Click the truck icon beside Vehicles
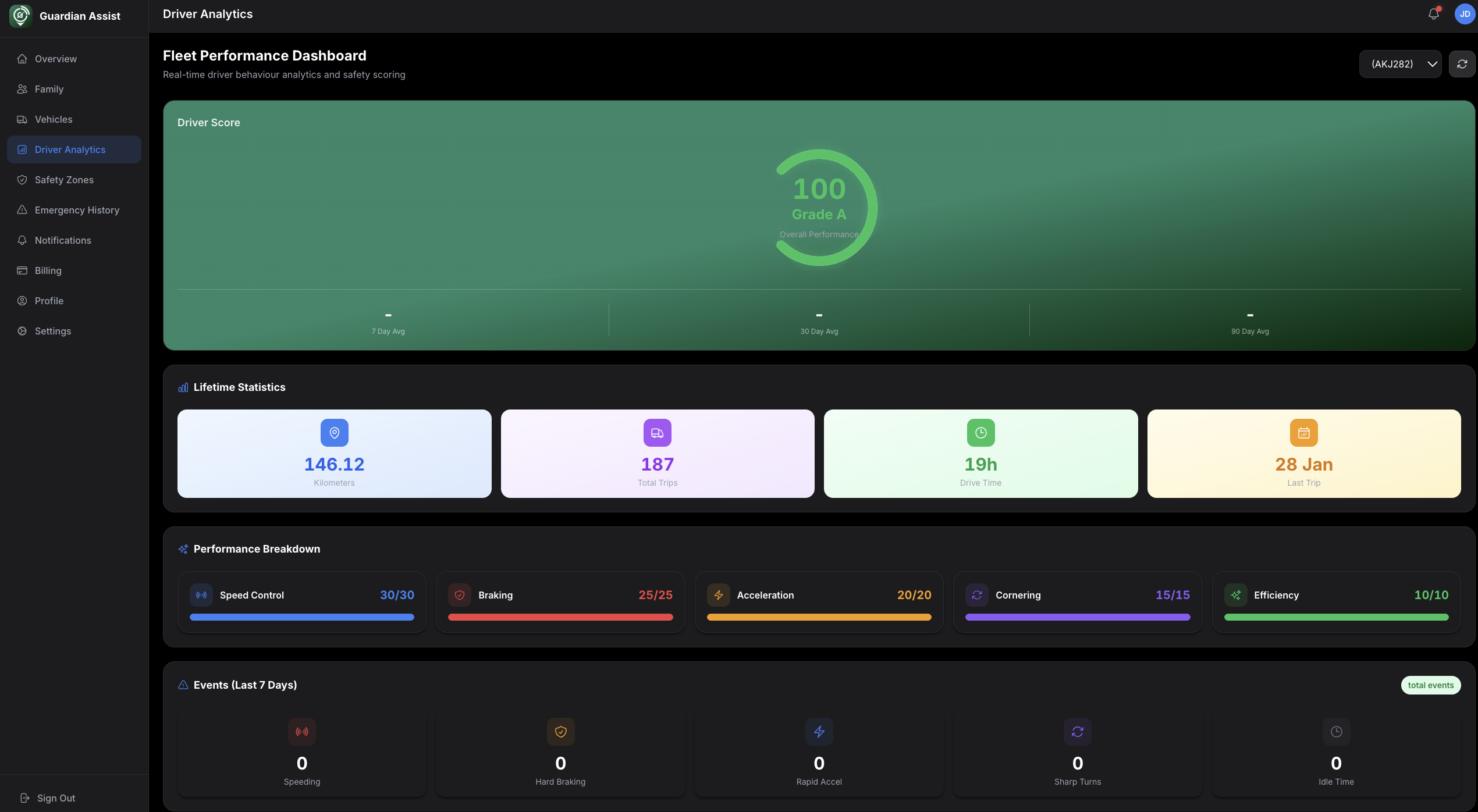The height and width of the screenshot is (812, 1478). point(22,119)
